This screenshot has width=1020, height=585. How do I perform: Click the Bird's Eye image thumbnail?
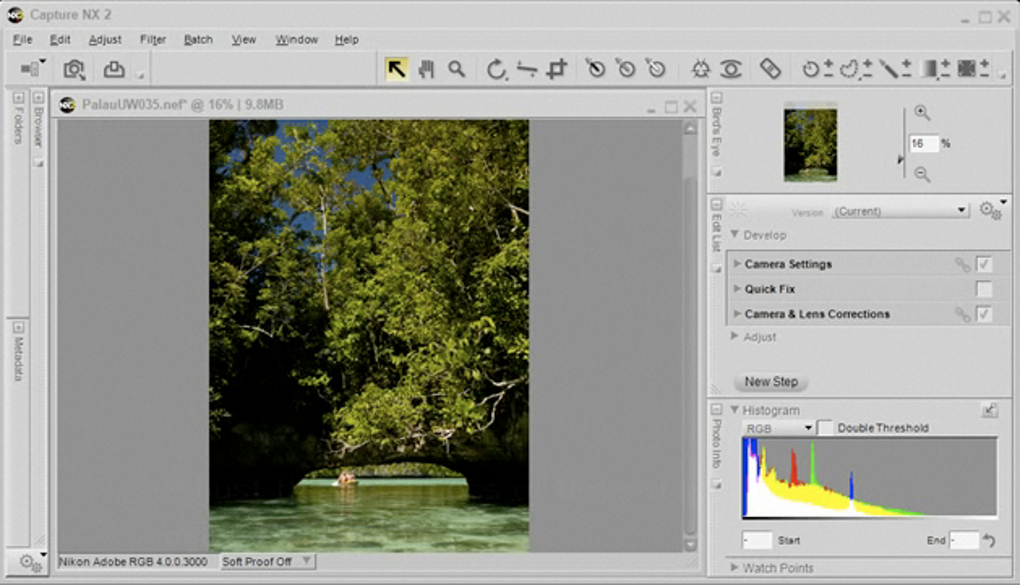(810, 144)
